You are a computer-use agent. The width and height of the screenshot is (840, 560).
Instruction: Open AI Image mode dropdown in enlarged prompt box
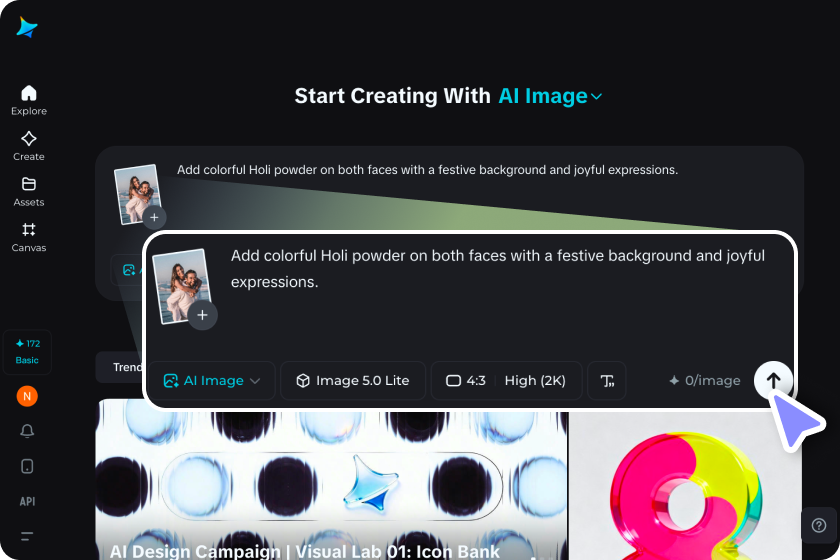click(212, 380)
